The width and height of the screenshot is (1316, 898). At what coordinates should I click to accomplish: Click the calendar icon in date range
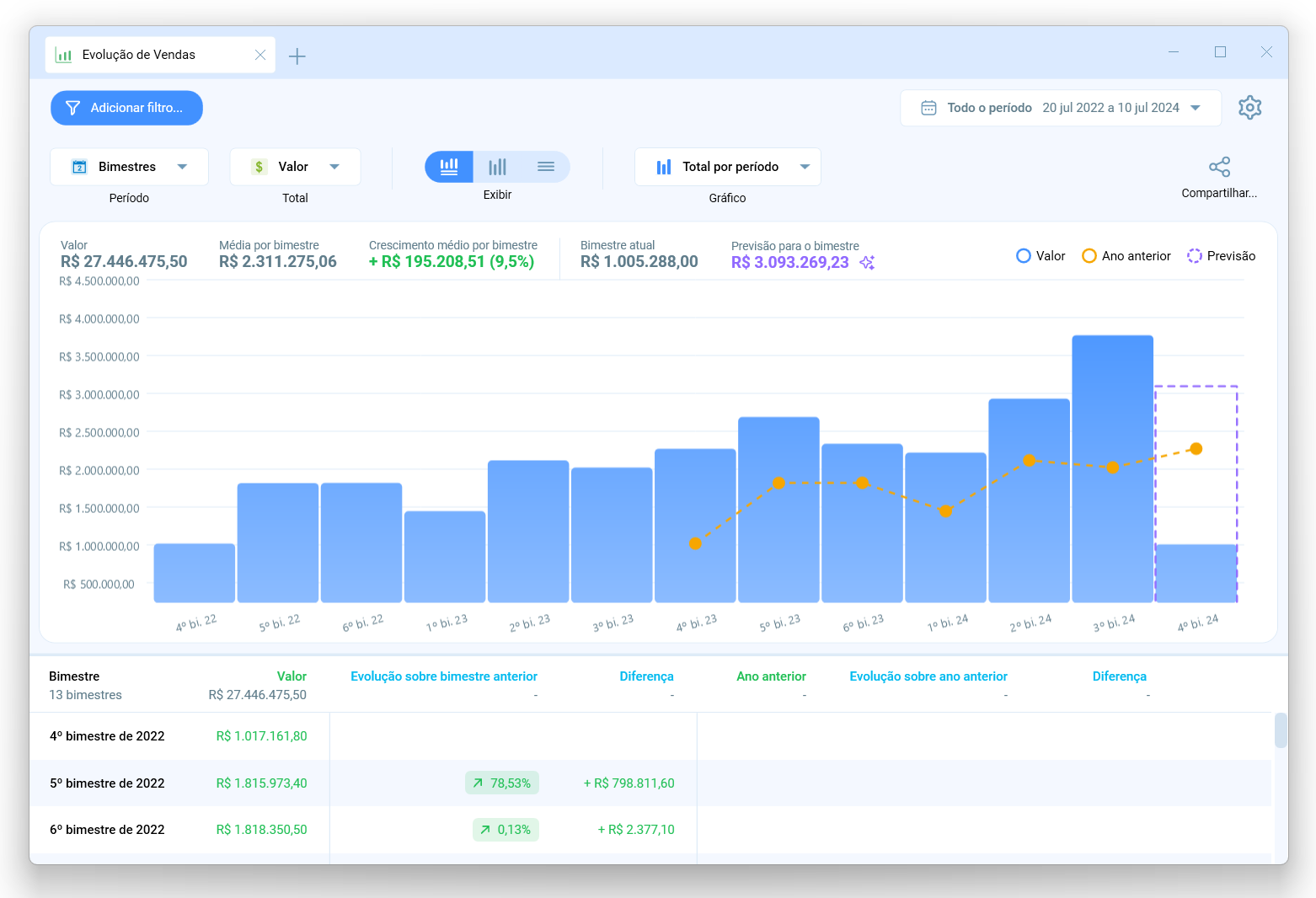pyautogui.click(x=928, y=108)
